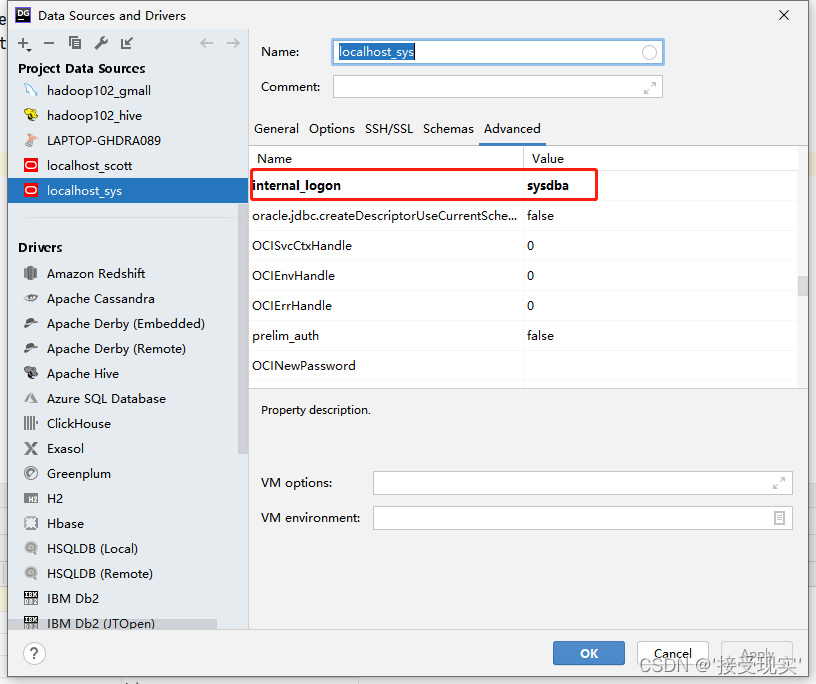Screen dimensions: 816x684
Task: Select the OCIEnvHandle property row
Action: 523,276
